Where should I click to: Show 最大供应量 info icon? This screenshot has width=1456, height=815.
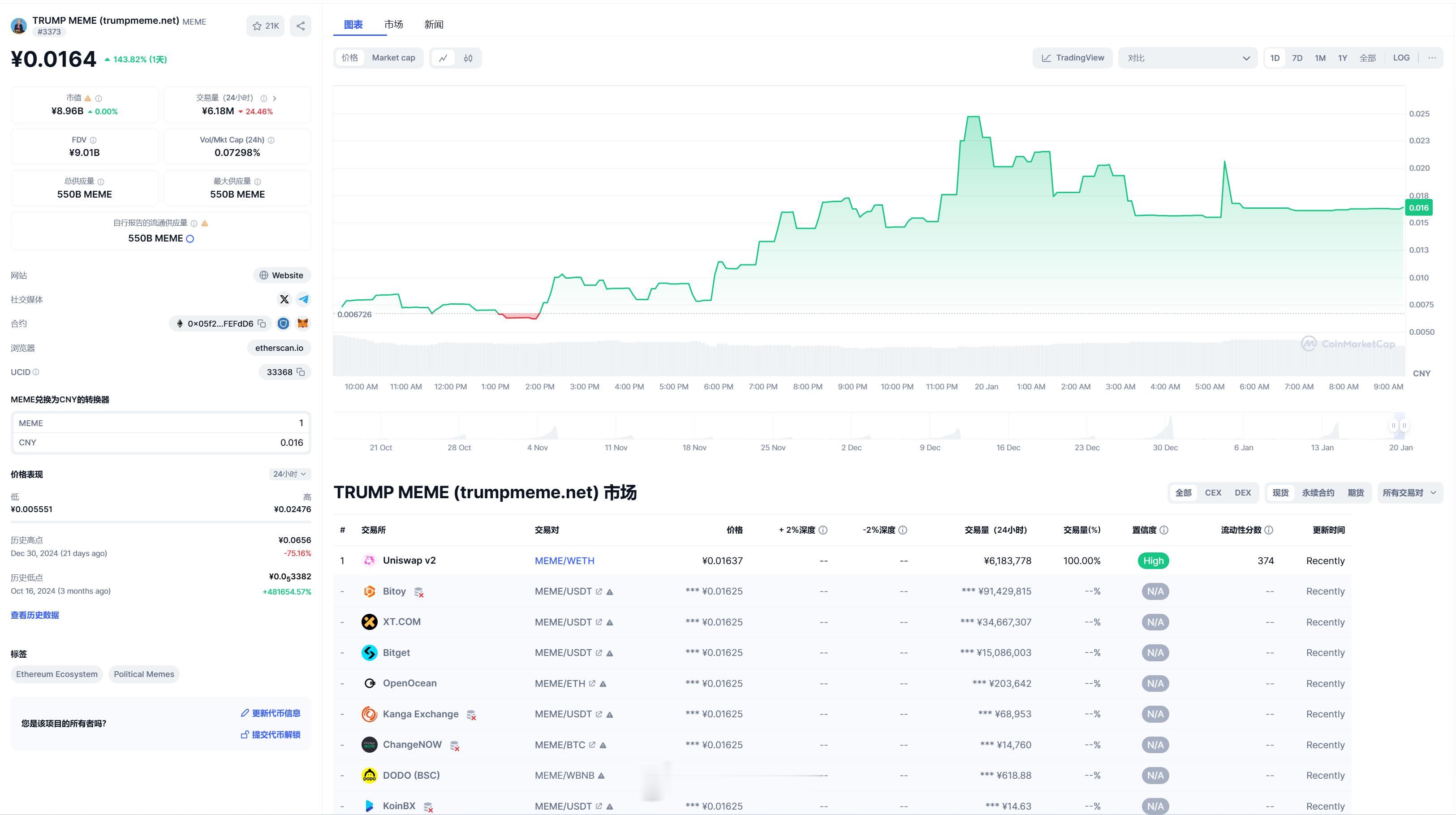point(258,181)
